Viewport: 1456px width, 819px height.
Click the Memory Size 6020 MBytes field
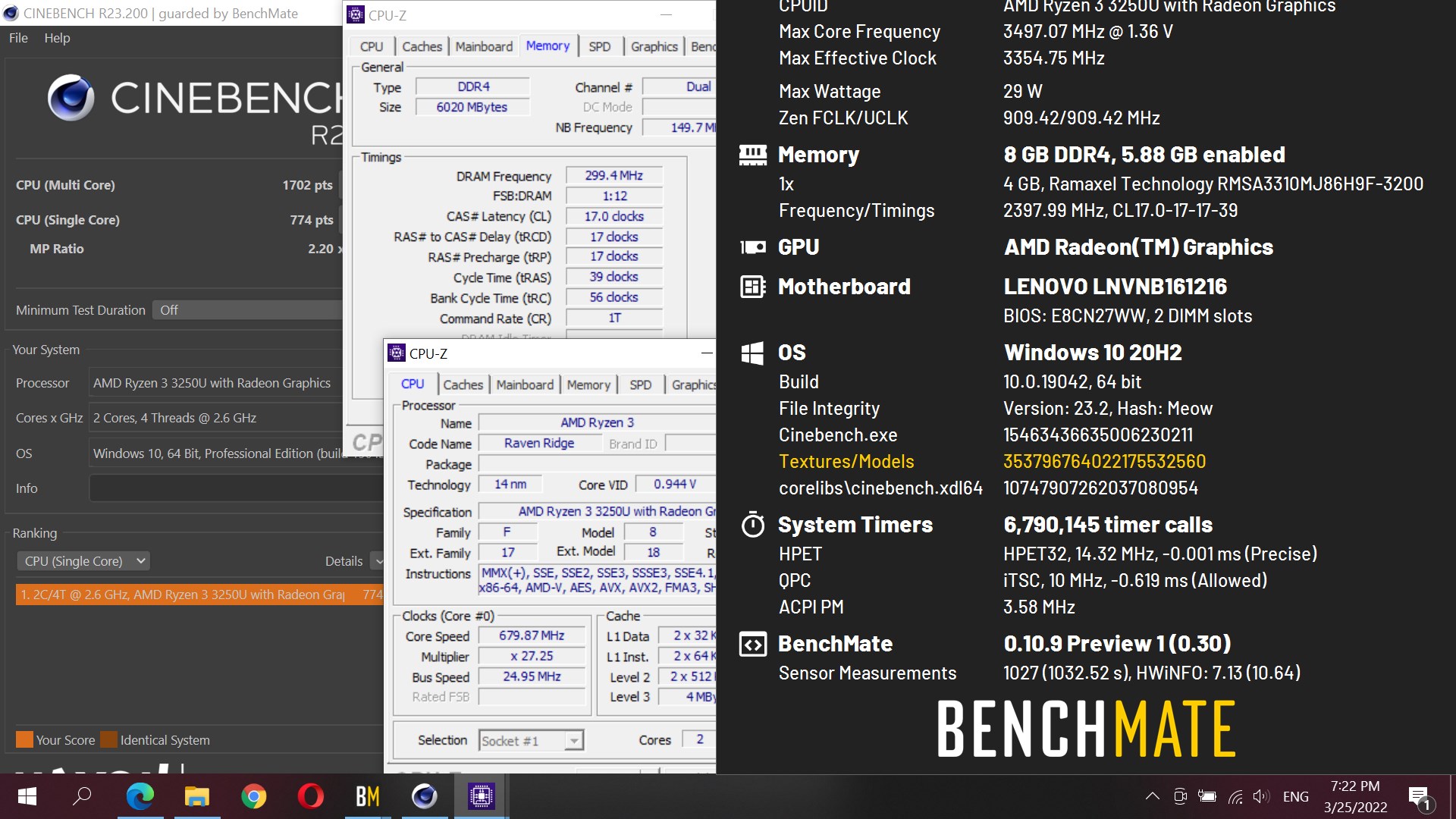[x=472, y=107]
